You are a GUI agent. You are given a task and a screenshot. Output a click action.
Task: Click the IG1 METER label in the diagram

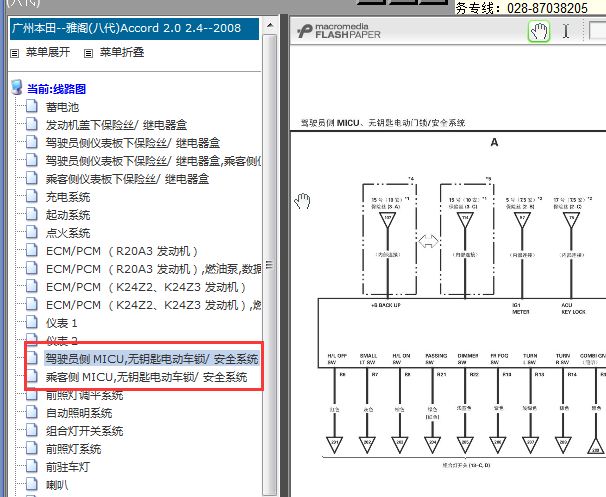(521, 308)
